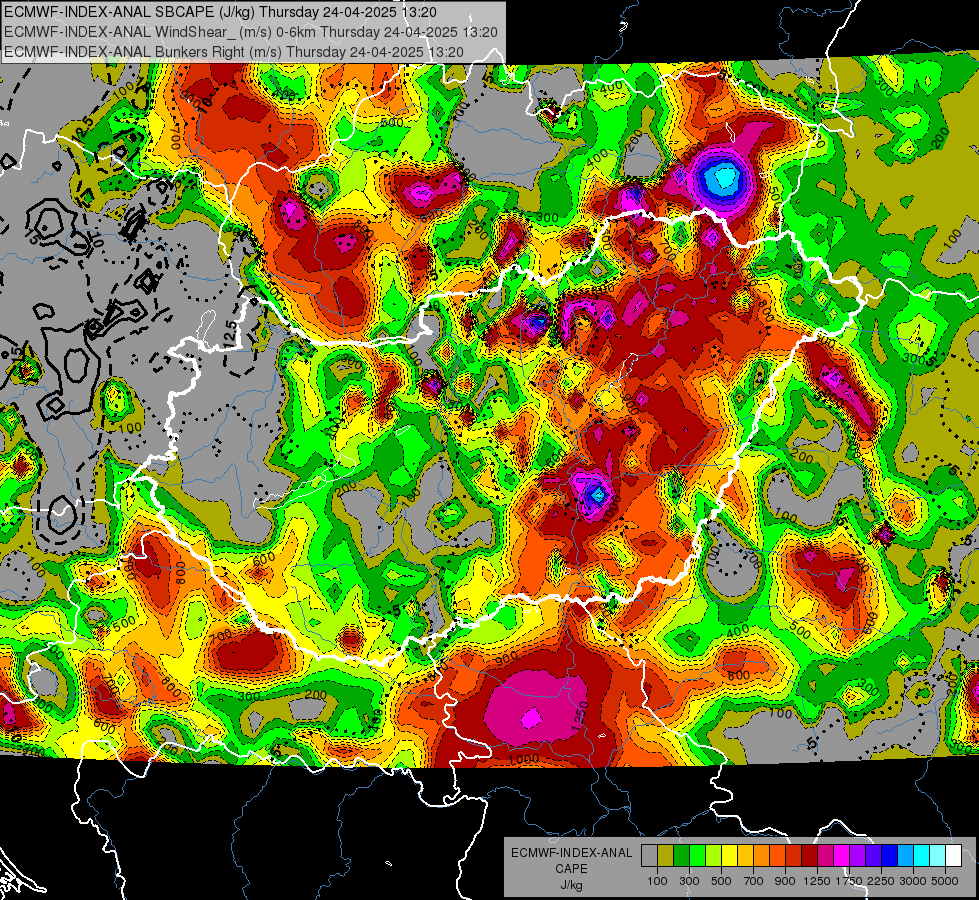The image size is (979, 900).
Task: Pick the bright magenta legend swatch
Action: coord(842,856)
